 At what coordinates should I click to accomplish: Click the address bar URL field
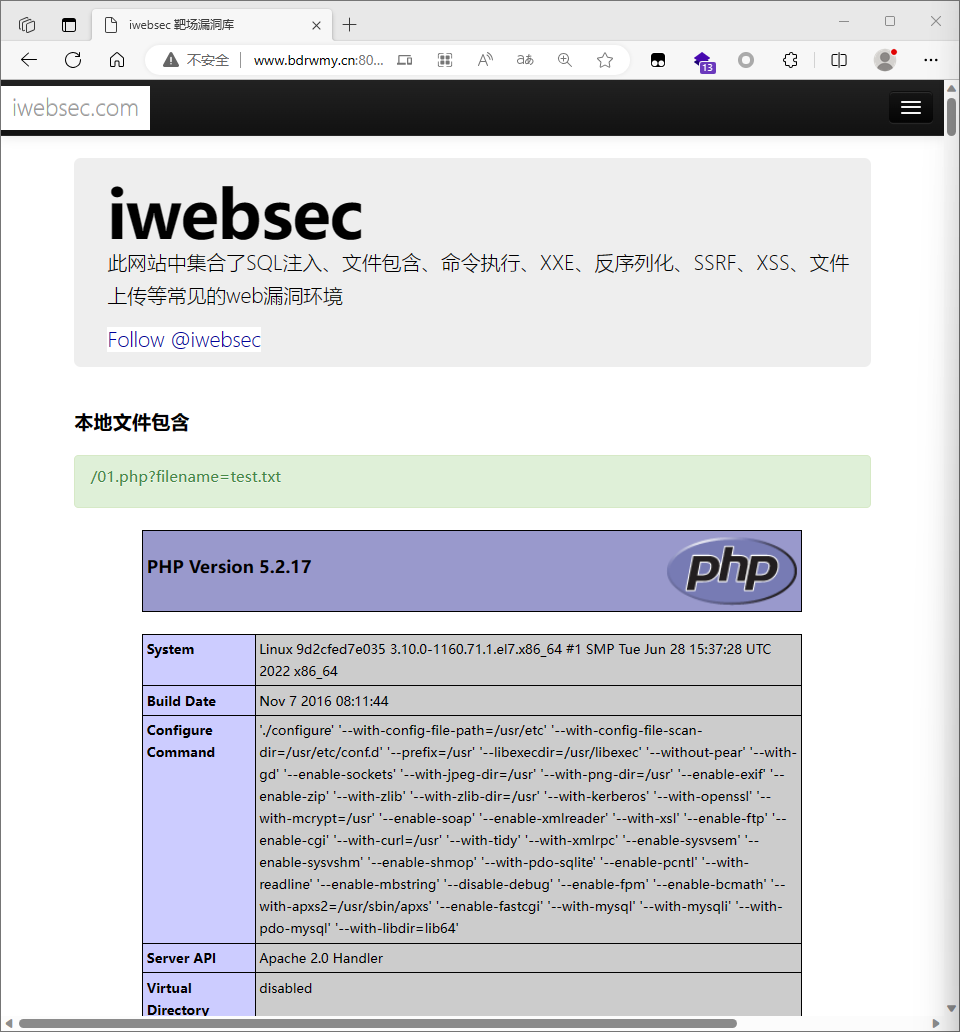click(318, 60)
